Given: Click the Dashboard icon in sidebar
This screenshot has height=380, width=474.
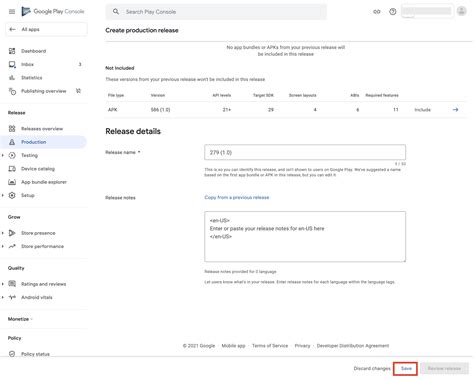Looking at the screenshot, I should 12,51.
